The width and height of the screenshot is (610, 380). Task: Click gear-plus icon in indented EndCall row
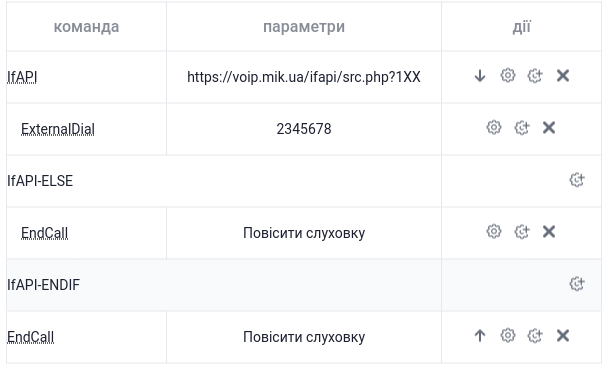pos(522,232)
